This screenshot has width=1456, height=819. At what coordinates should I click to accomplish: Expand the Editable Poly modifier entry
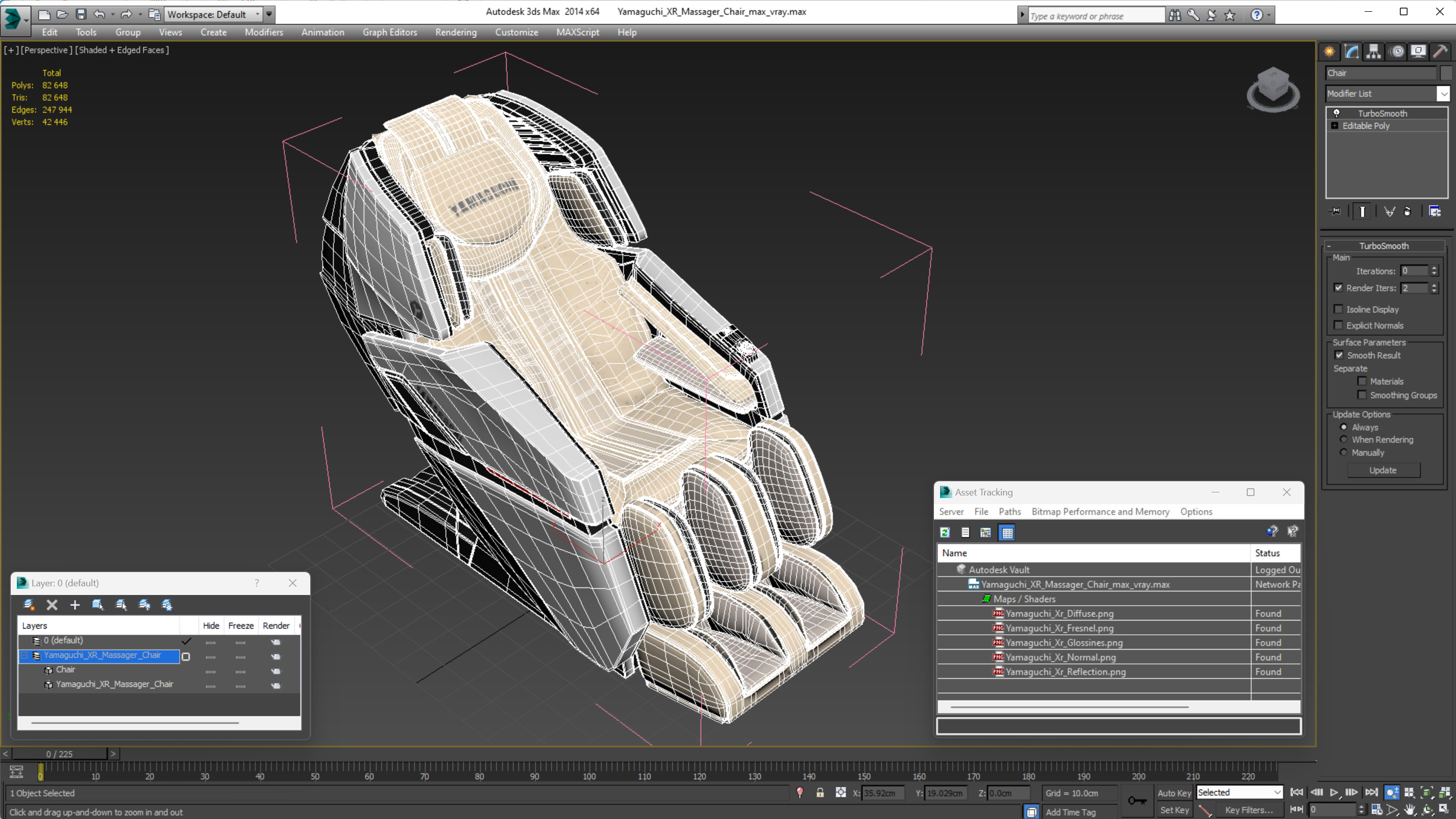click(1335, 126)
